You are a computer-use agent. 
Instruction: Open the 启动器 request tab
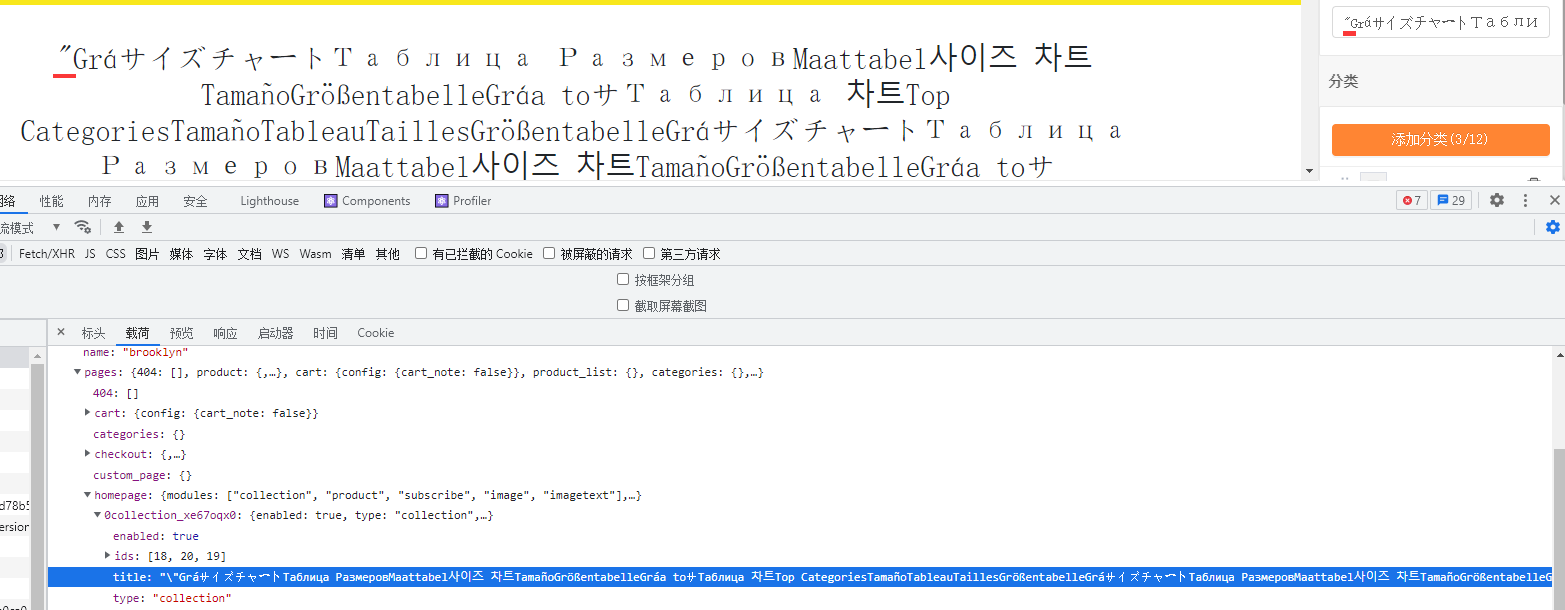click(275, 333)
